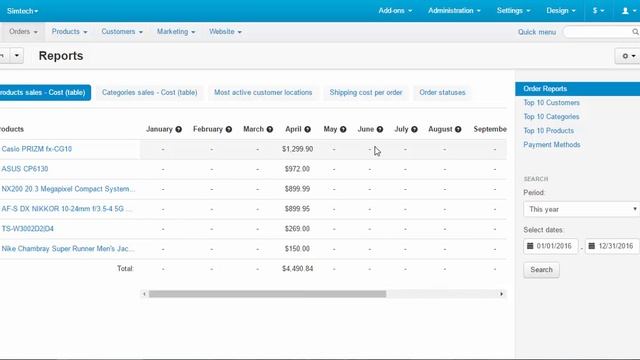The height and width of the screenshot is (360, 640).
Task: Click the left arrow of horizontal scrollbar
Action: 144,294
